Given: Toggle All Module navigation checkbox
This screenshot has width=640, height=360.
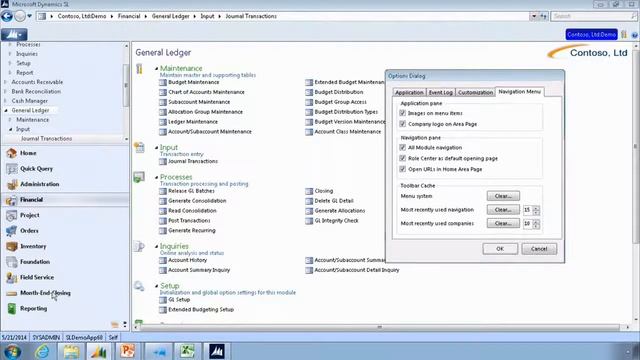Looking at the screenshot, I should tap(403, 147).
